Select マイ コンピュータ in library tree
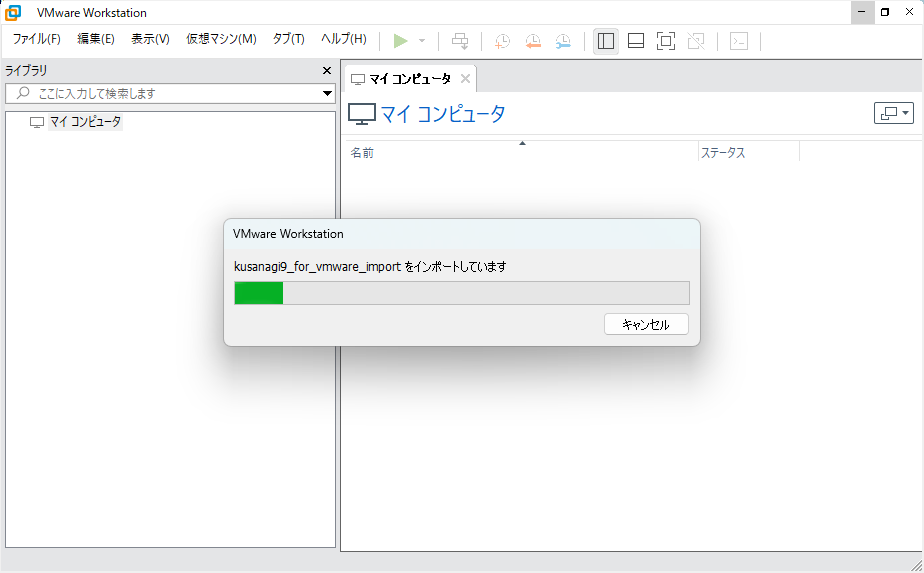Screen dimensions: 924x573 pos(85,121)
